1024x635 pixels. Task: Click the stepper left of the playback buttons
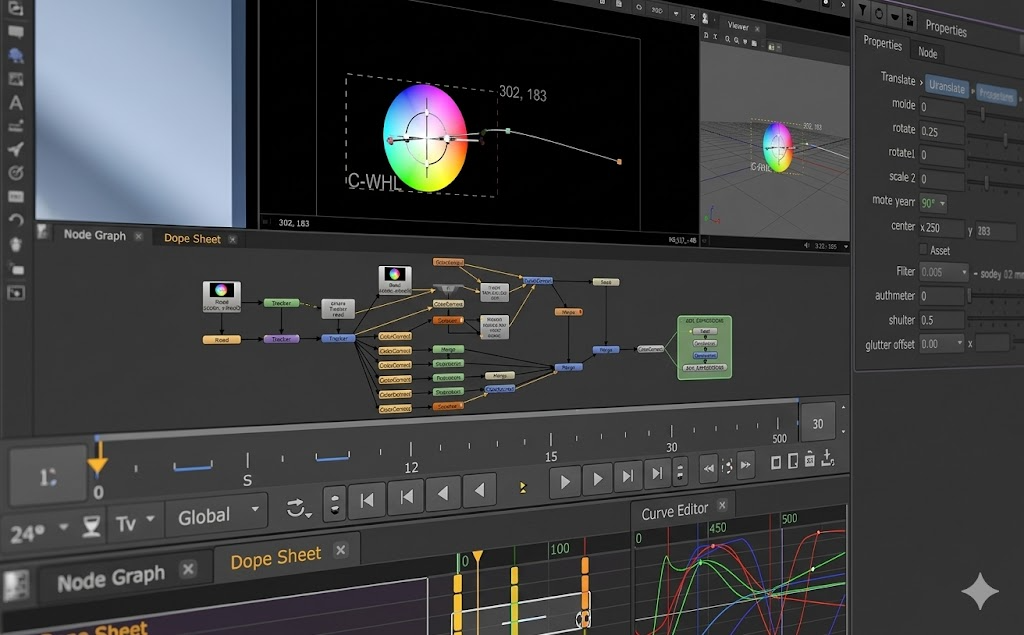(x=334, y=505)
